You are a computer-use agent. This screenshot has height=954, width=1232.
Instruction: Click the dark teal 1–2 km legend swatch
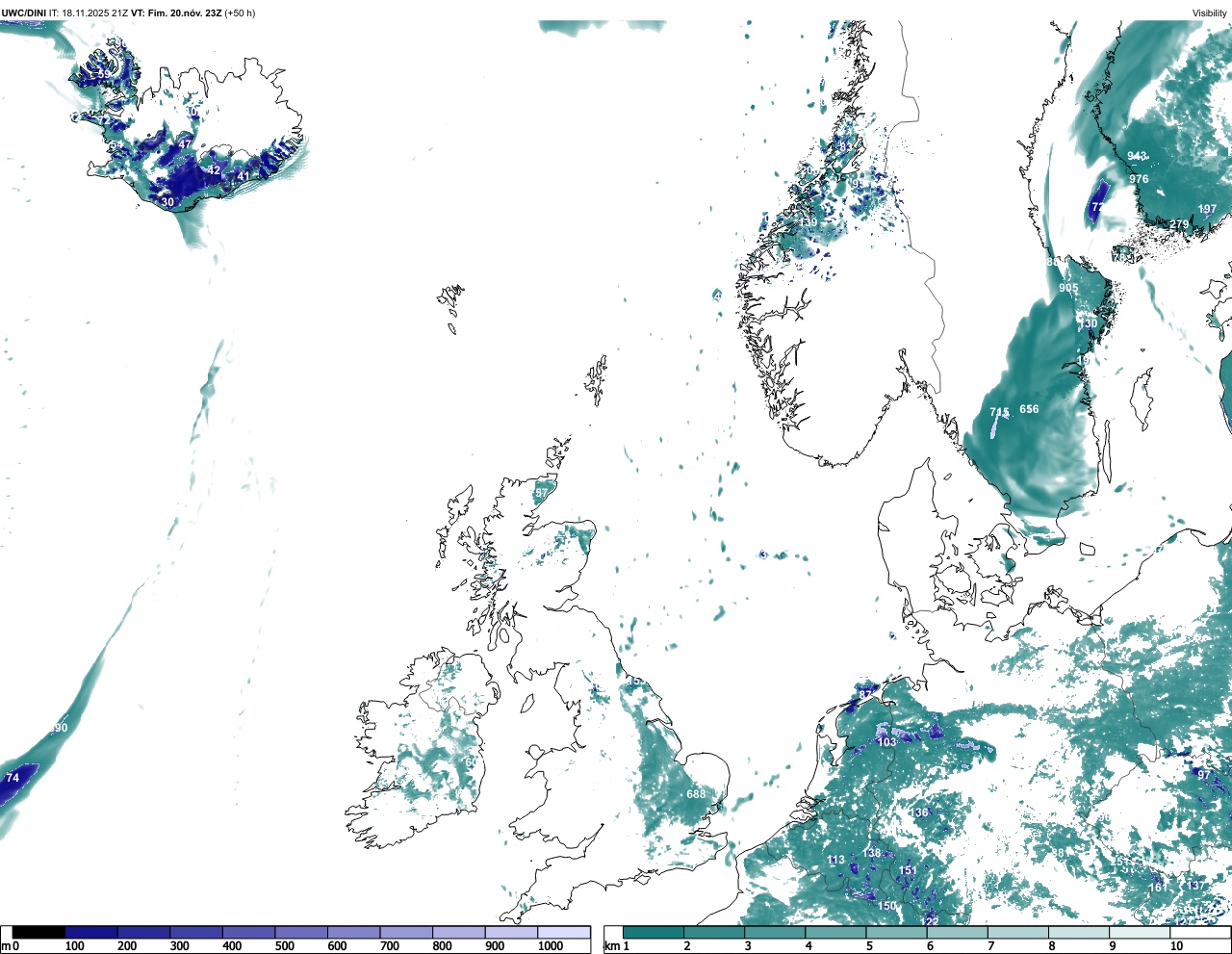[654, 932]
